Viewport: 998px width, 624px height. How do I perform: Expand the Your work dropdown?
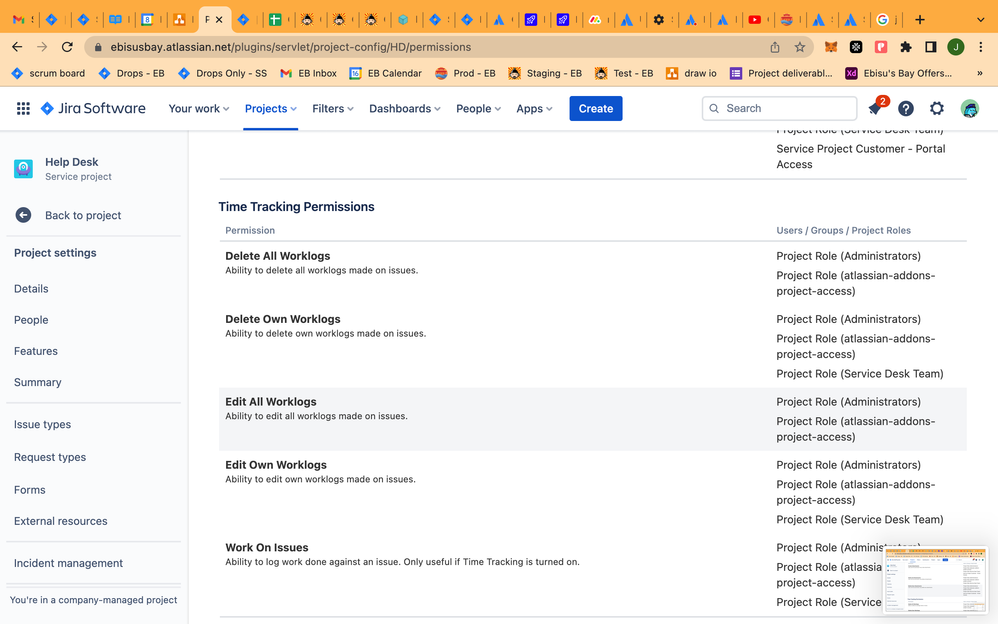point(199,109)
